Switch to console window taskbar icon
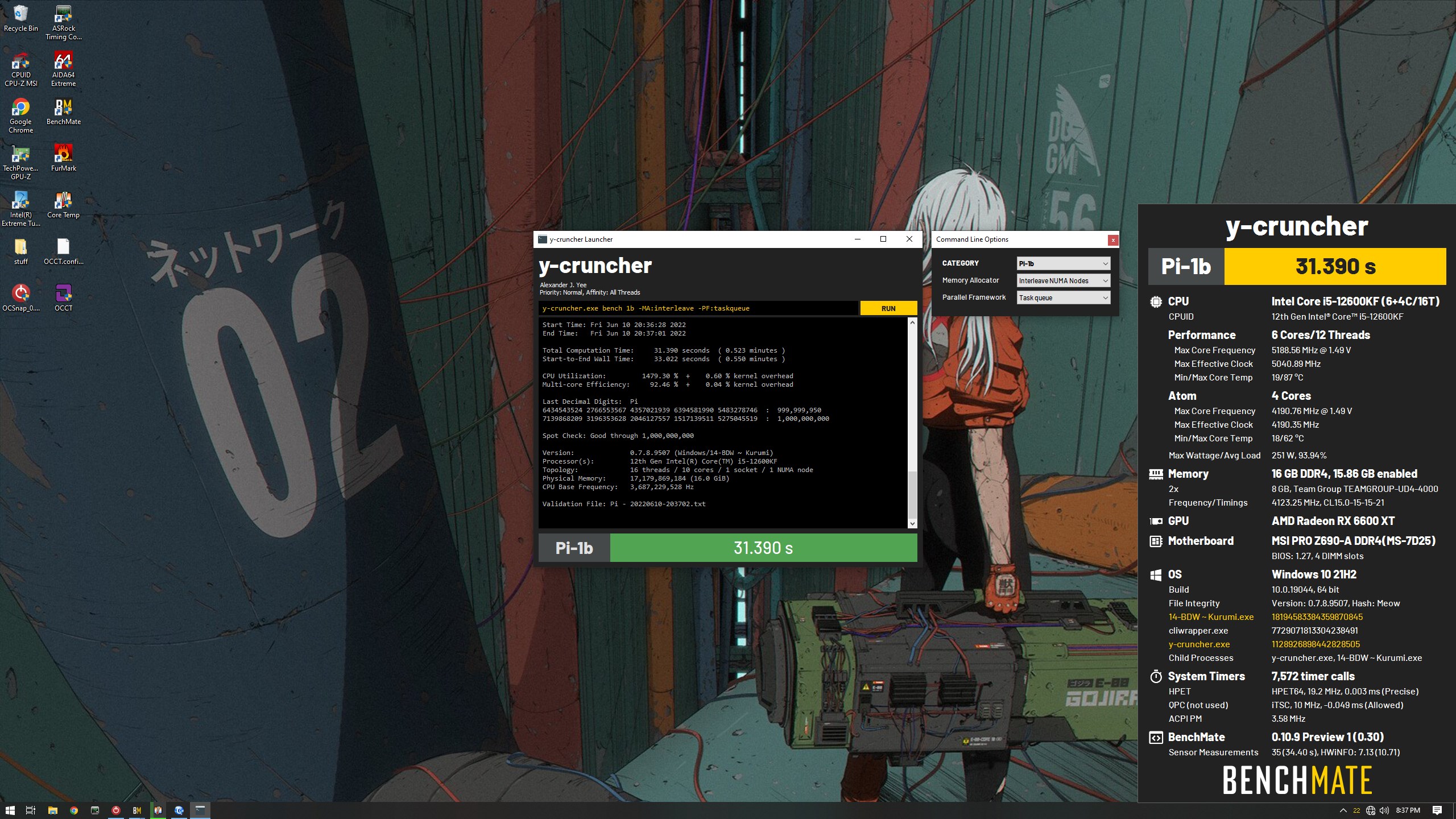The height and width of the screenshot is (819, 1456). (200, 810)
